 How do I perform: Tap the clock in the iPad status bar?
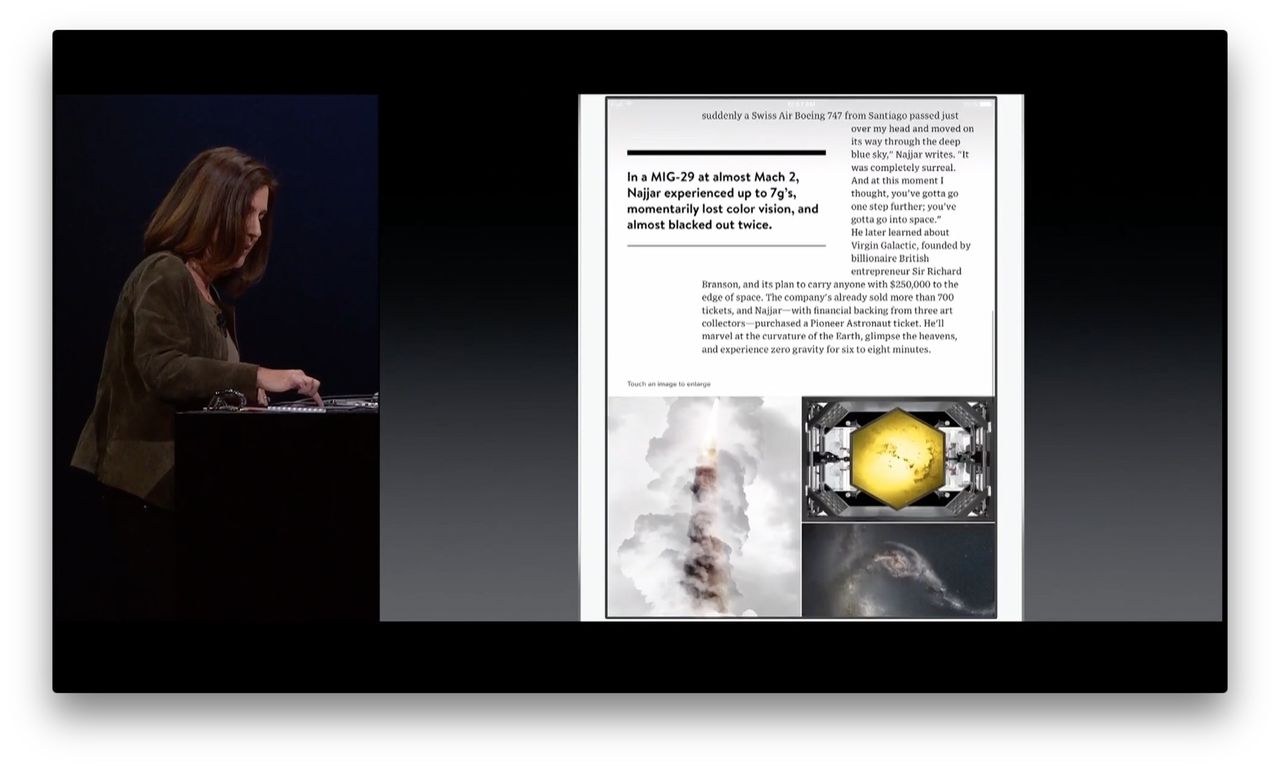pos(801,104)
